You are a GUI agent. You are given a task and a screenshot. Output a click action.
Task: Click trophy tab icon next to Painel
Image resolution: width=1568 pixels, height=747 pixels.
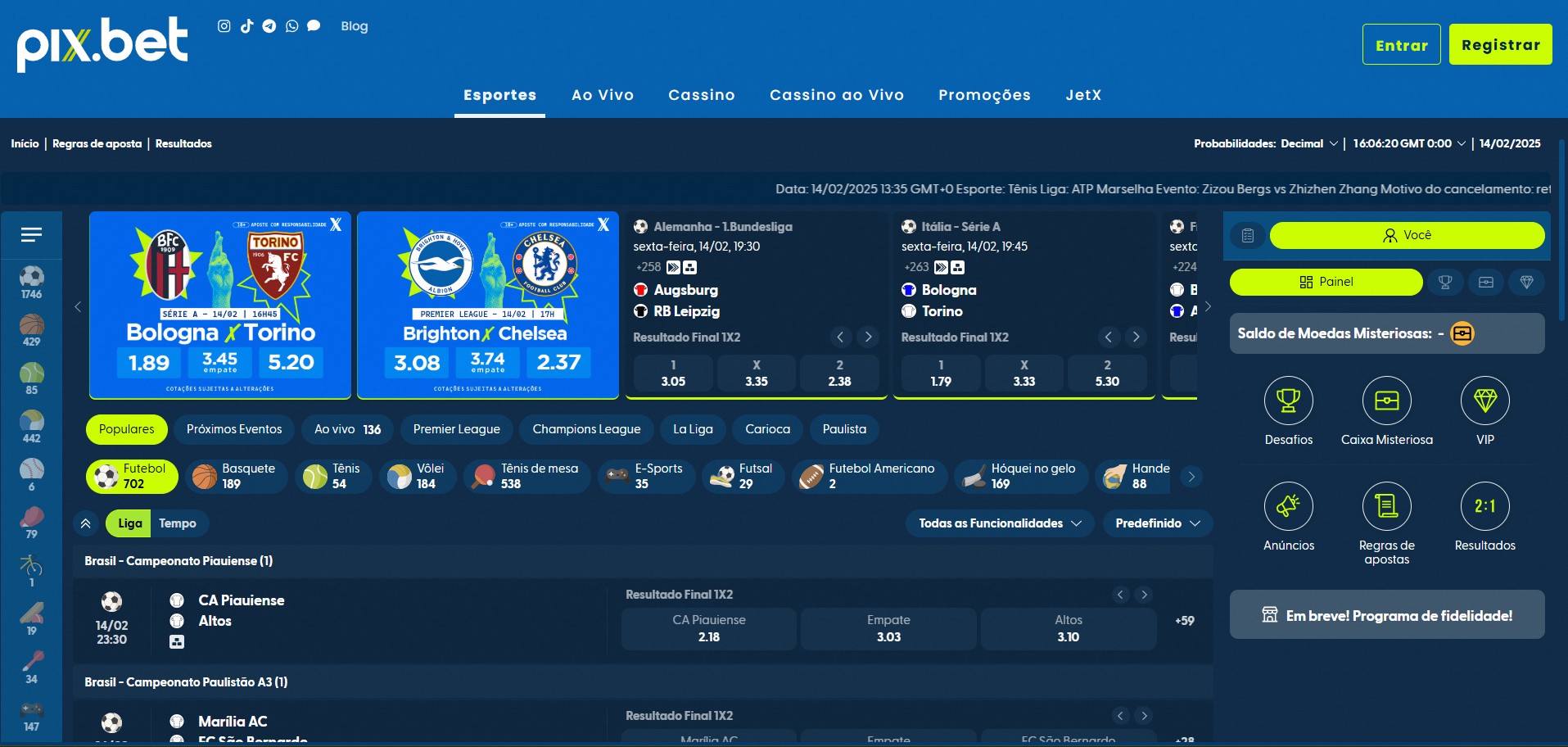pyautogui.click(x=1445, y=282)
